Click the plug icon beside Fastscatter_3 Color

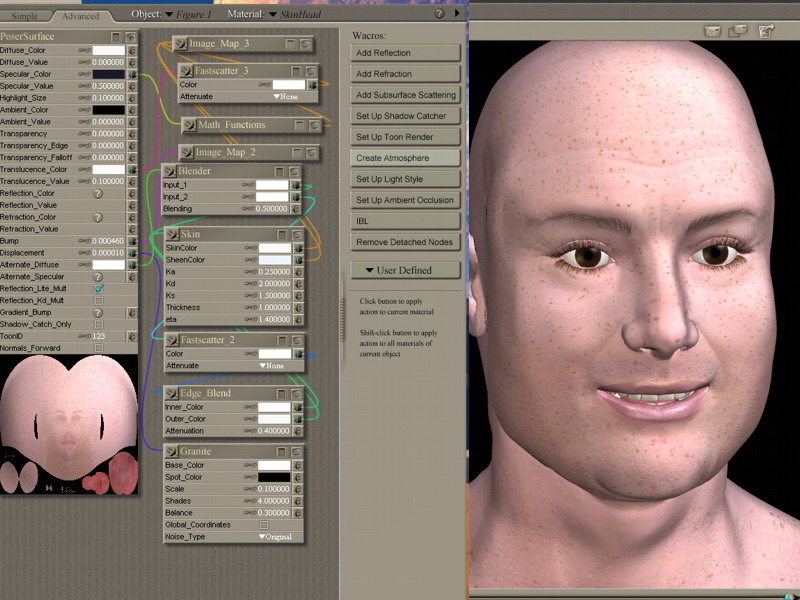(x=312, y=85)
